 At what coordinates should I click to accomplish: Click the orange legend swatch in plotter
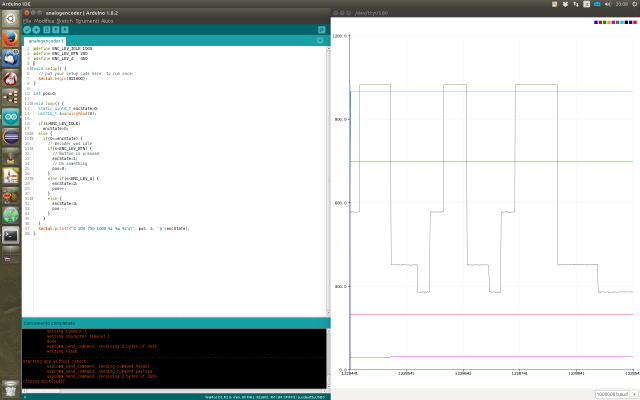coord(609,22)
